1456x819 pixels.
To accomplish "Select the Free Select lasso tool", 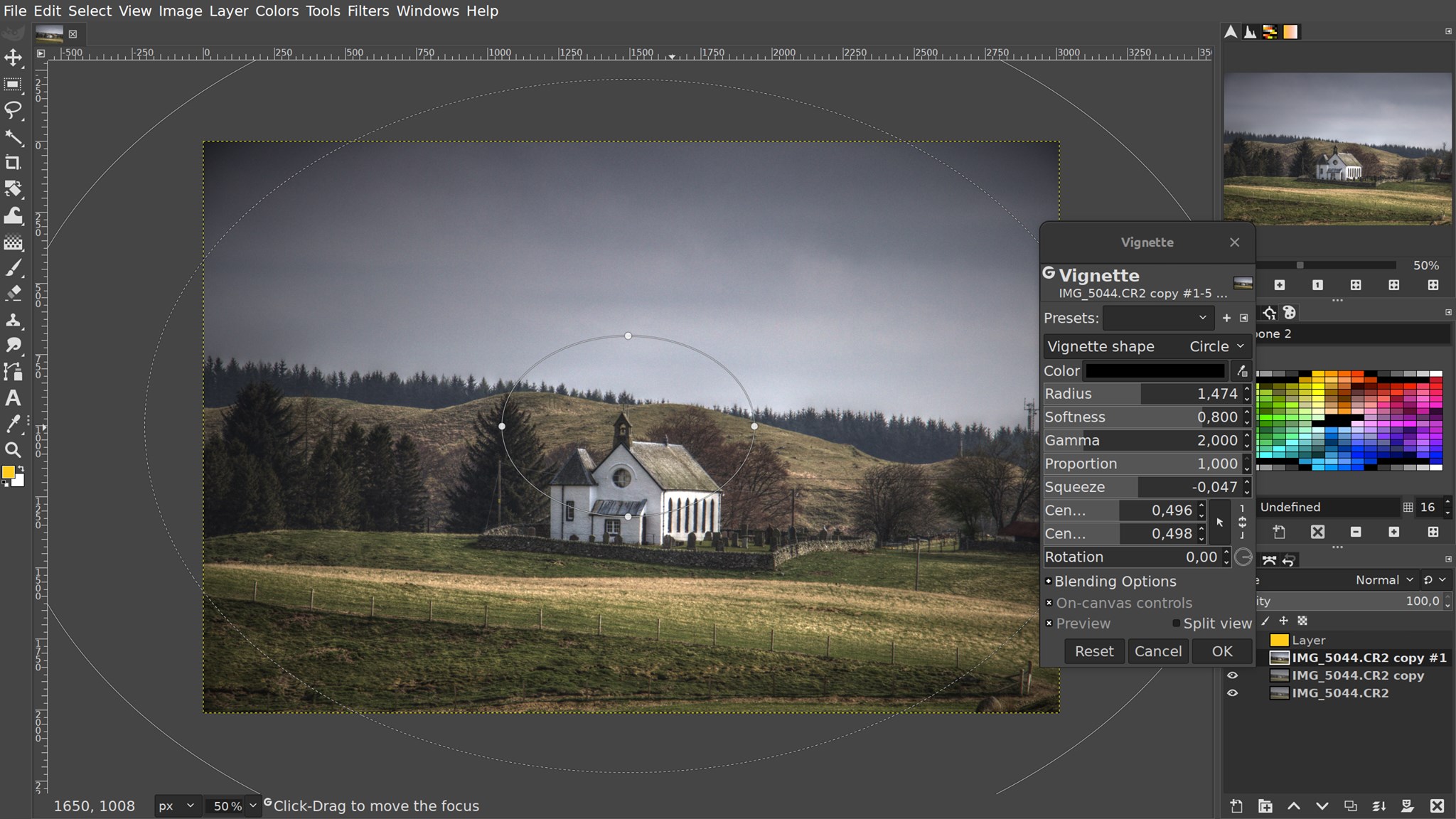I will (x=13, y=110).
